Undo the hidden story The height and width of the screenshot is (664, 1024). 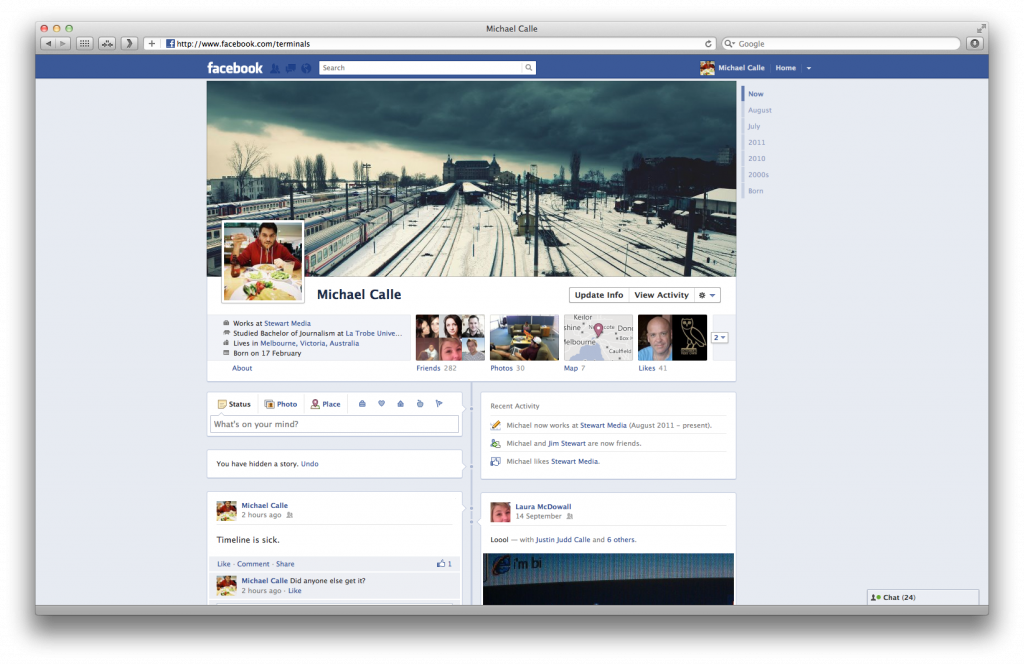310,464
